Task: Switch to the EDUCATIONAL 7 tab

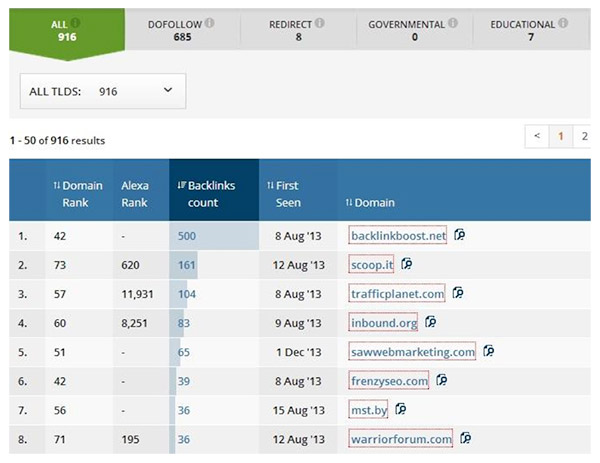Action: tap(532, 29)
